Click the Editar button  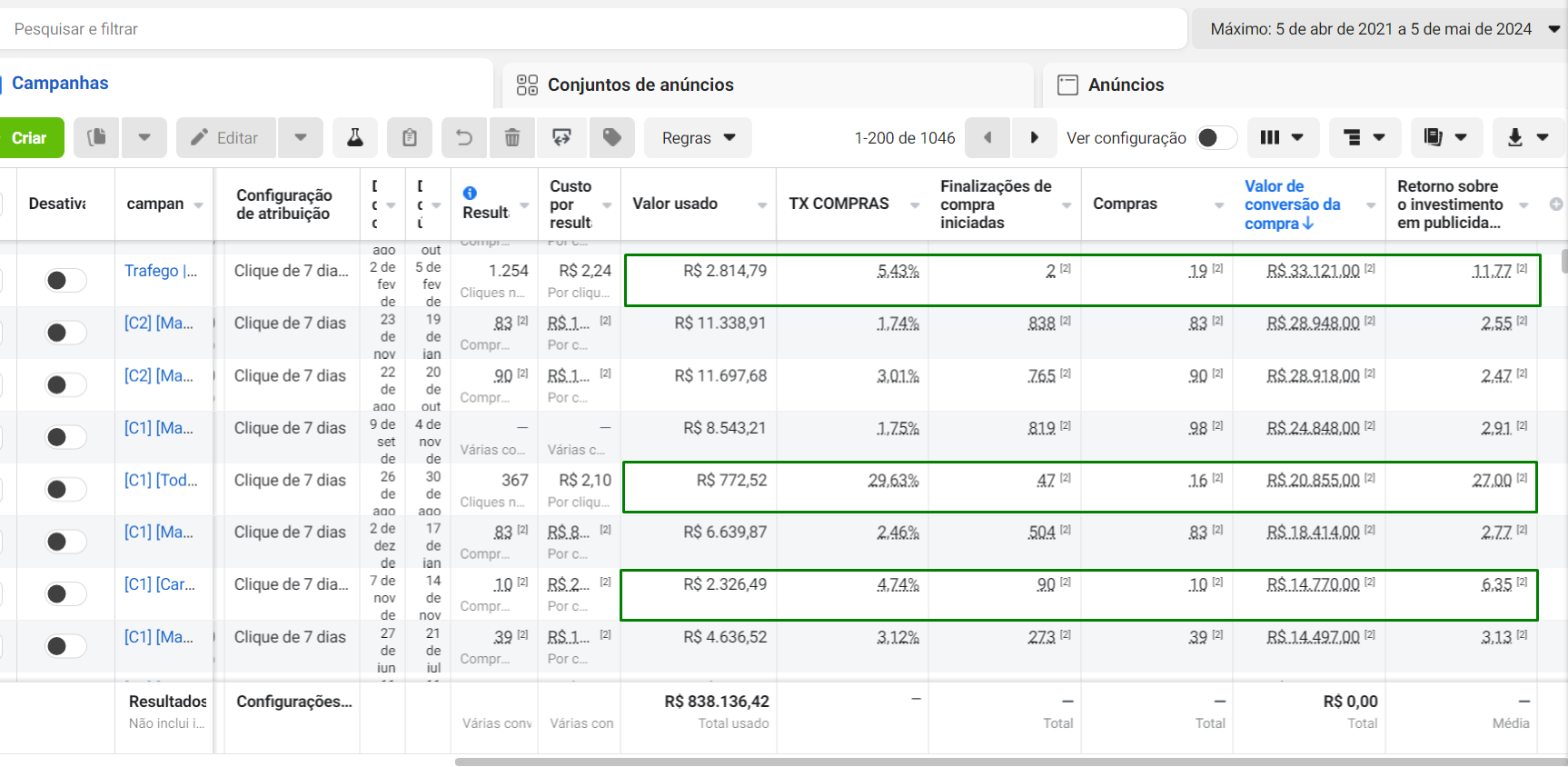click(x=226, y=137)
